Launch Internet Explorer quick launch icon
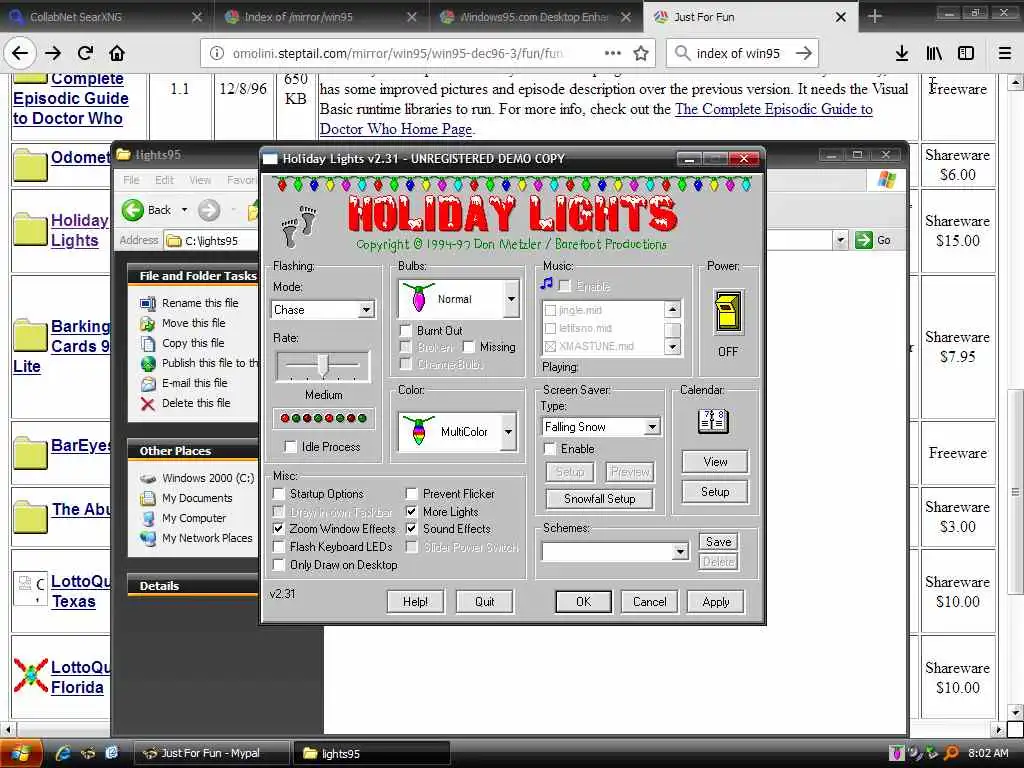The width and height of the screenshot is (1024, 768). point(63,753)
